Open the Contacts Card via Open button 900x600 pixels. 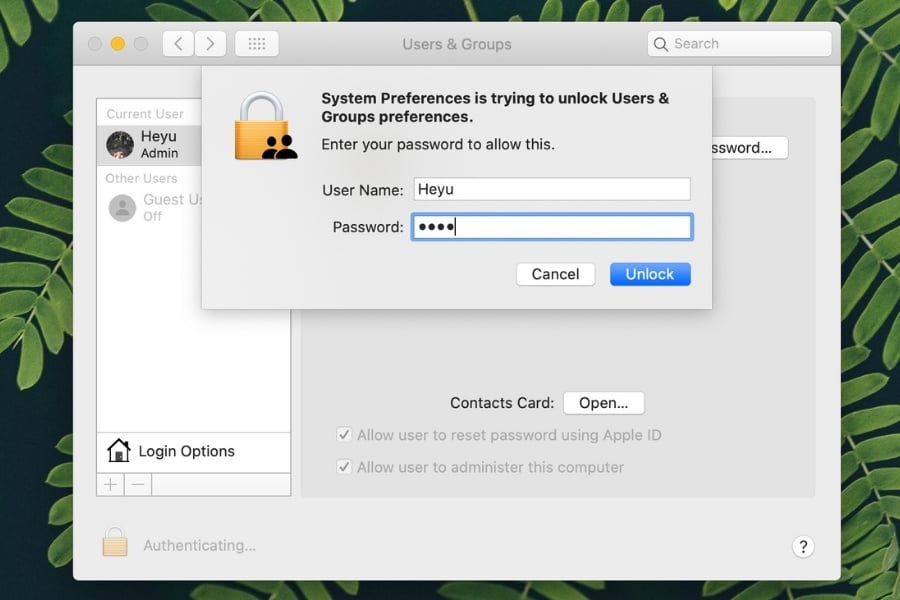pyautogui.click(x=603, y=403)
